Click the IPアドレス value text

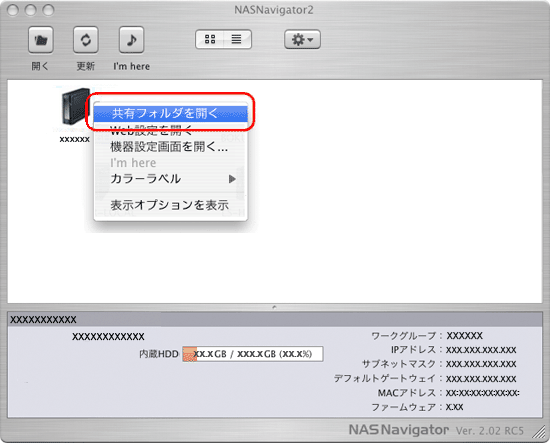[481, 350]
